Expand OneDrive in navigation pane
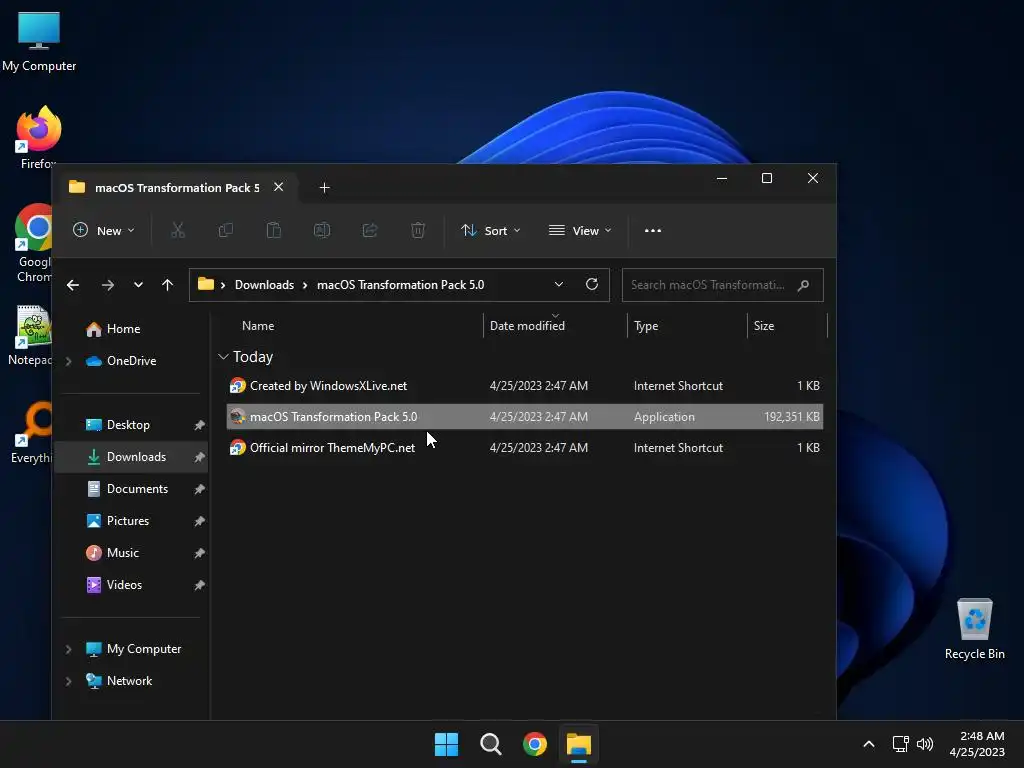The height and width of the screenshot is (768, 1024). point(69,361)
